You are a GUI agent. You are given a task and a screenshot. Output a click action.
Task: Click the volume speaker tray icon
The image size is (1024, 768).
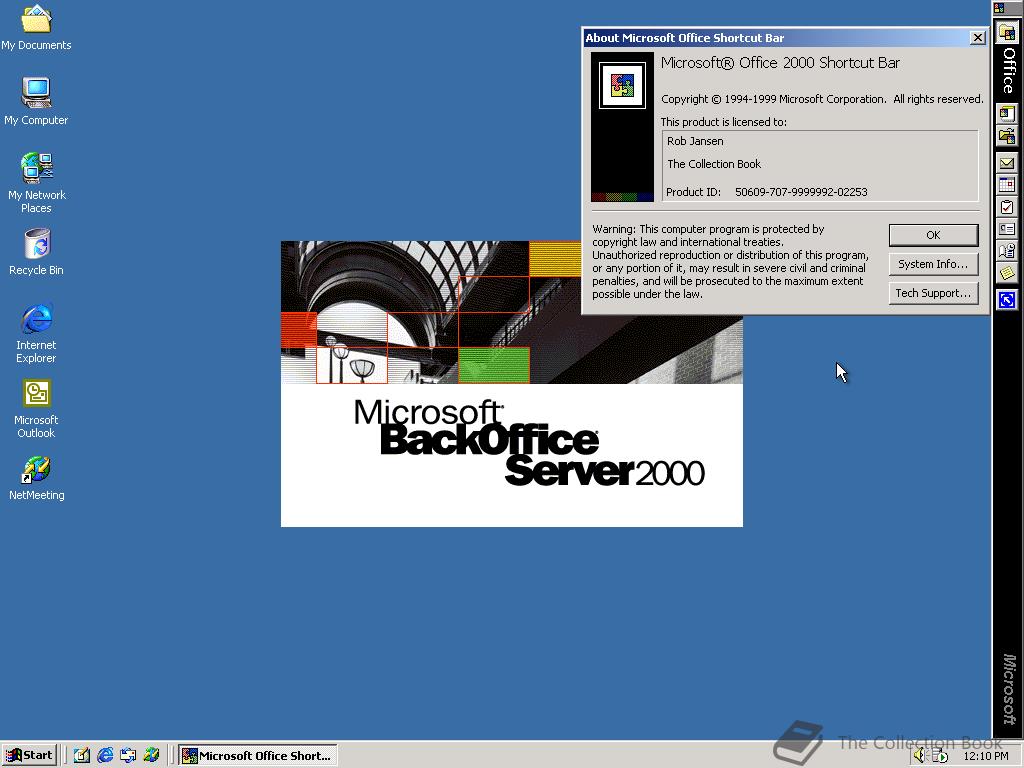tap(920, 756)
